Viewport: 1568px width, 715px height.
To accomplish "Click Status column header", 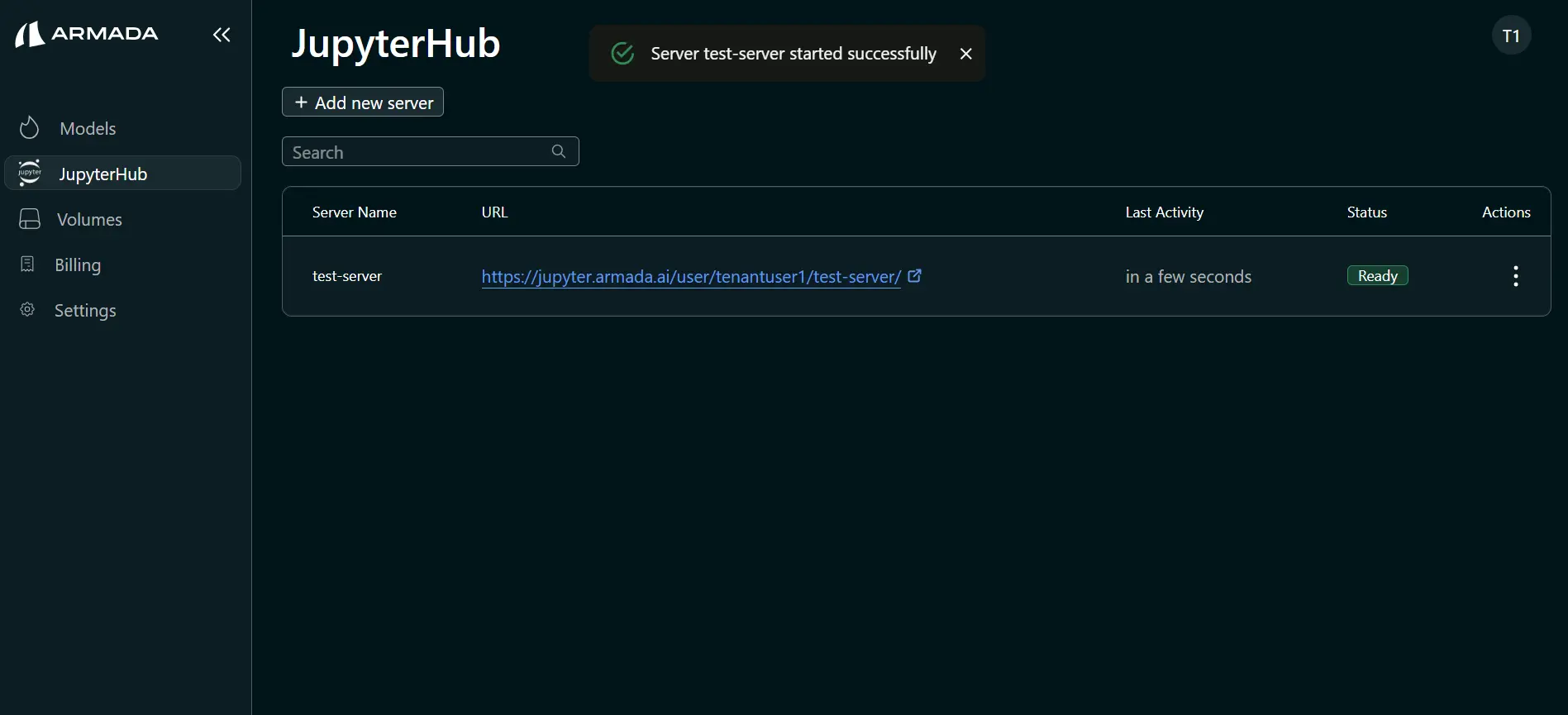I will click(1366, 212).
